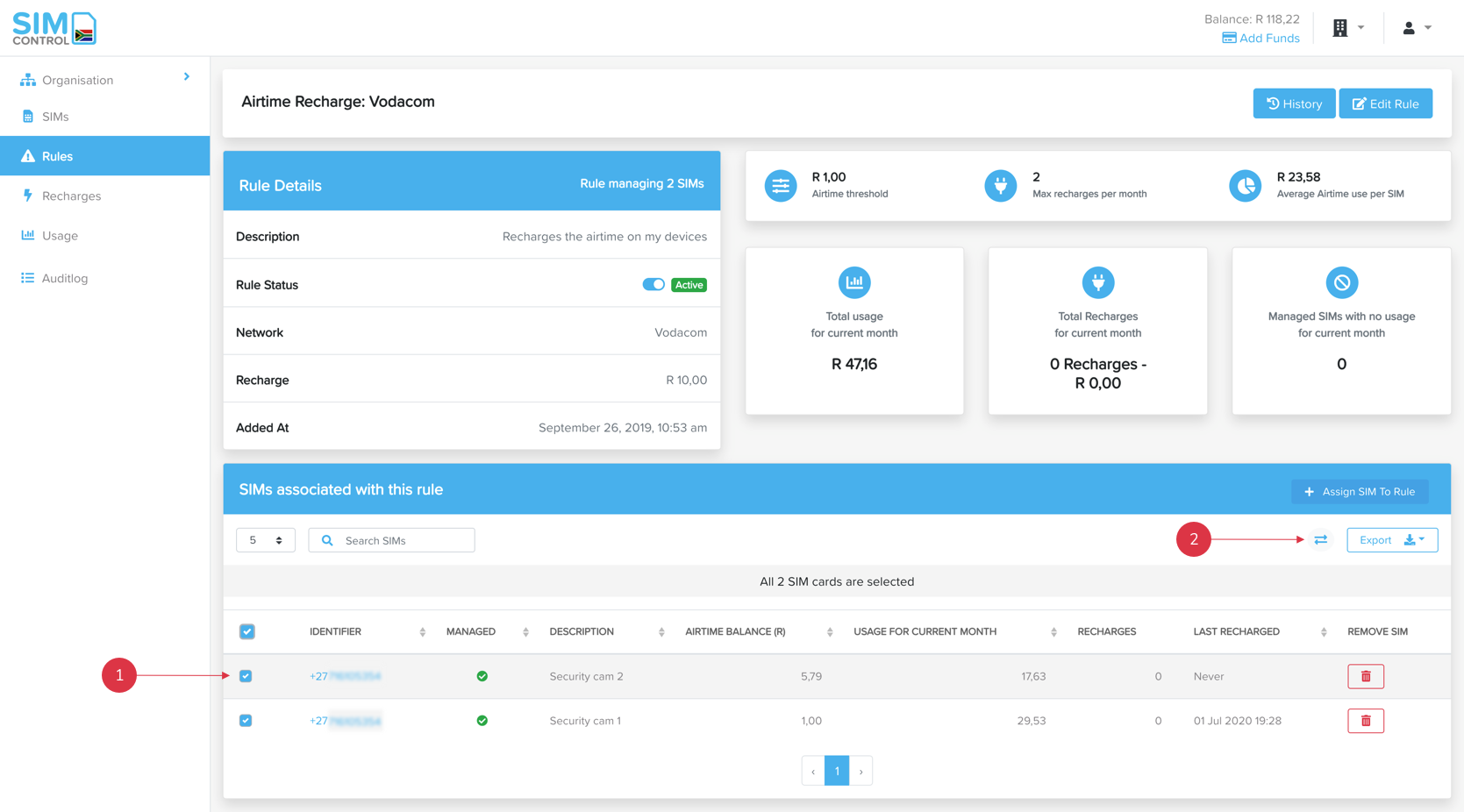Click the swap arrows bulk action icon
The image size is (1464, 812).
coord(1321,540)
